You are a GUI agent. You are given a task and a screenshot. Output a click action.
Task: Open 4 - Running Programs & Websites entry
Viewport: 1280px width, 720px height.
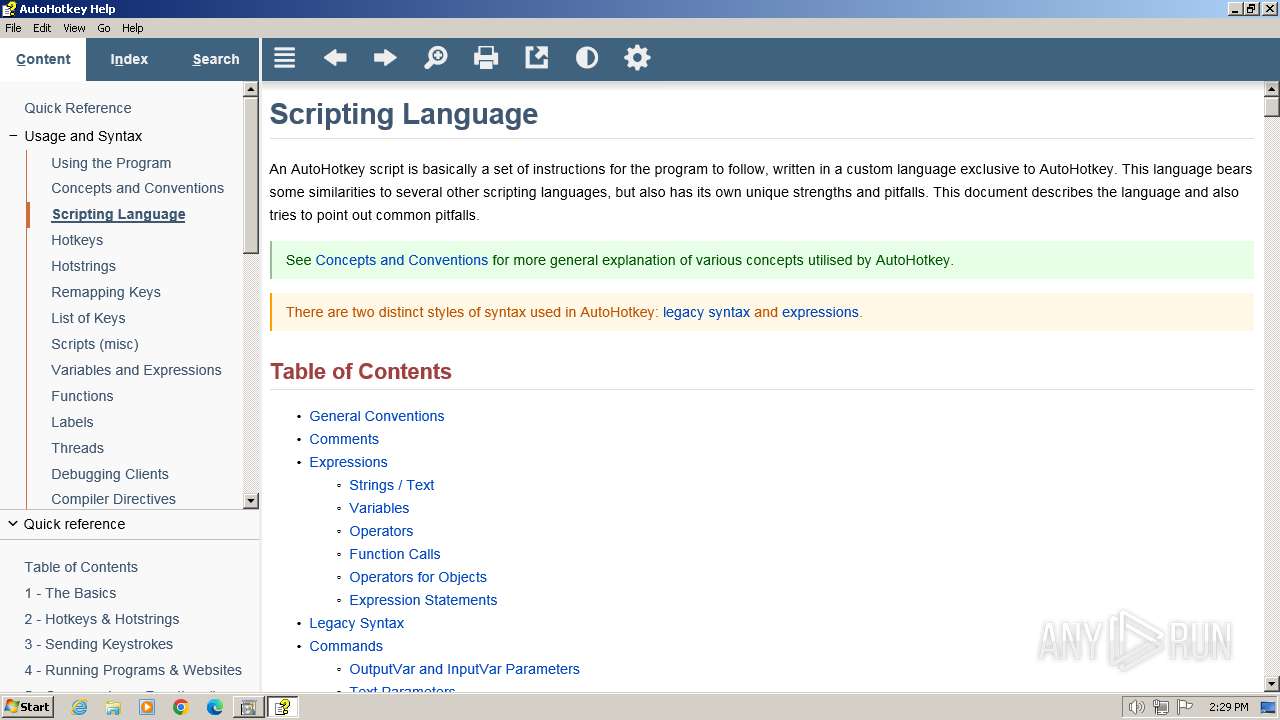click(133, 670)
